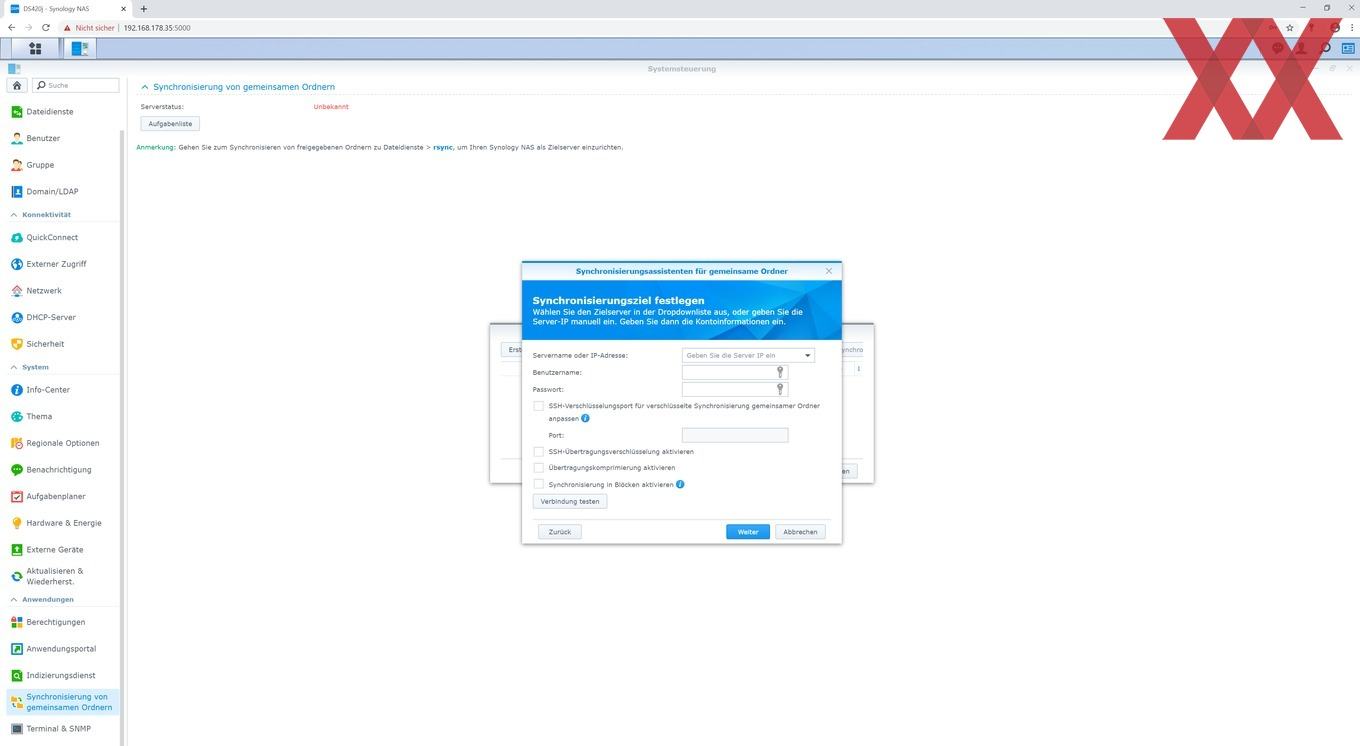1360x746 pixels.
Task: Open the DSM main menu grid icon
Action: tap(35, 48)
